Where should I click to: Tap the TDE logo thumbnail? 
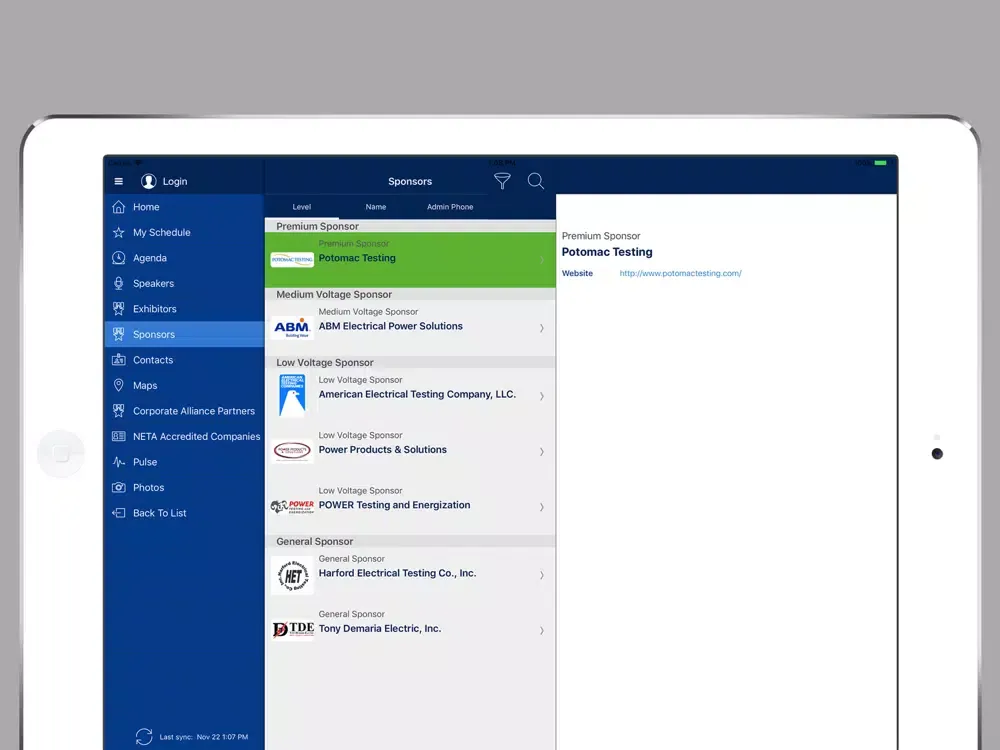click(293, 629)
